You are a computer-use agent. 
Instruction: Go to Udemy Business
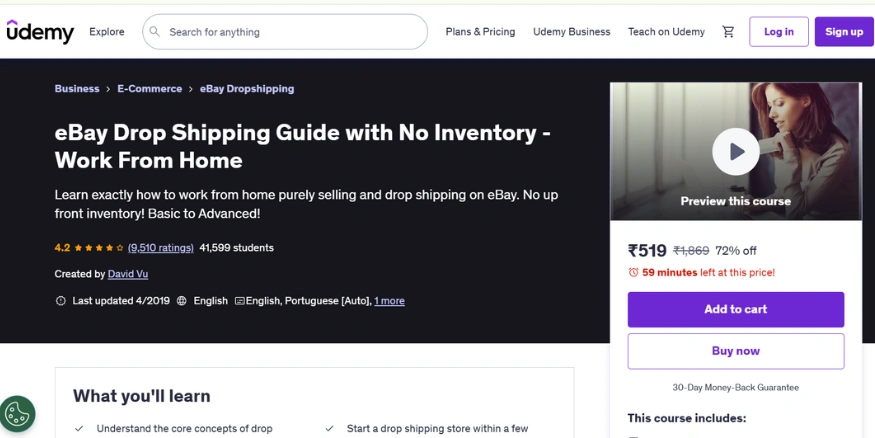pyautogui.click(x=571, y=32)
